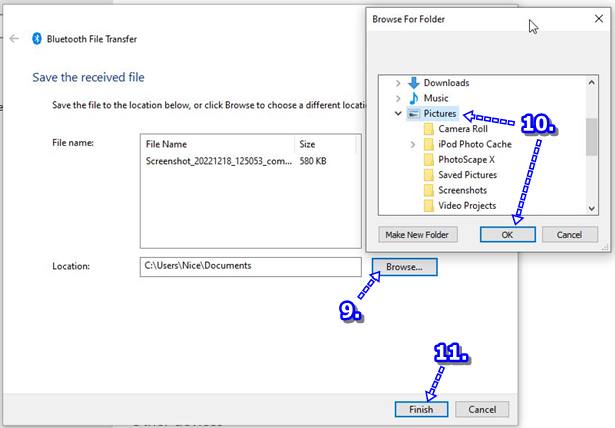Click the folder tree scrollbar thumb
The height and width of the screenshot is (428, 615).
[591, 137]
